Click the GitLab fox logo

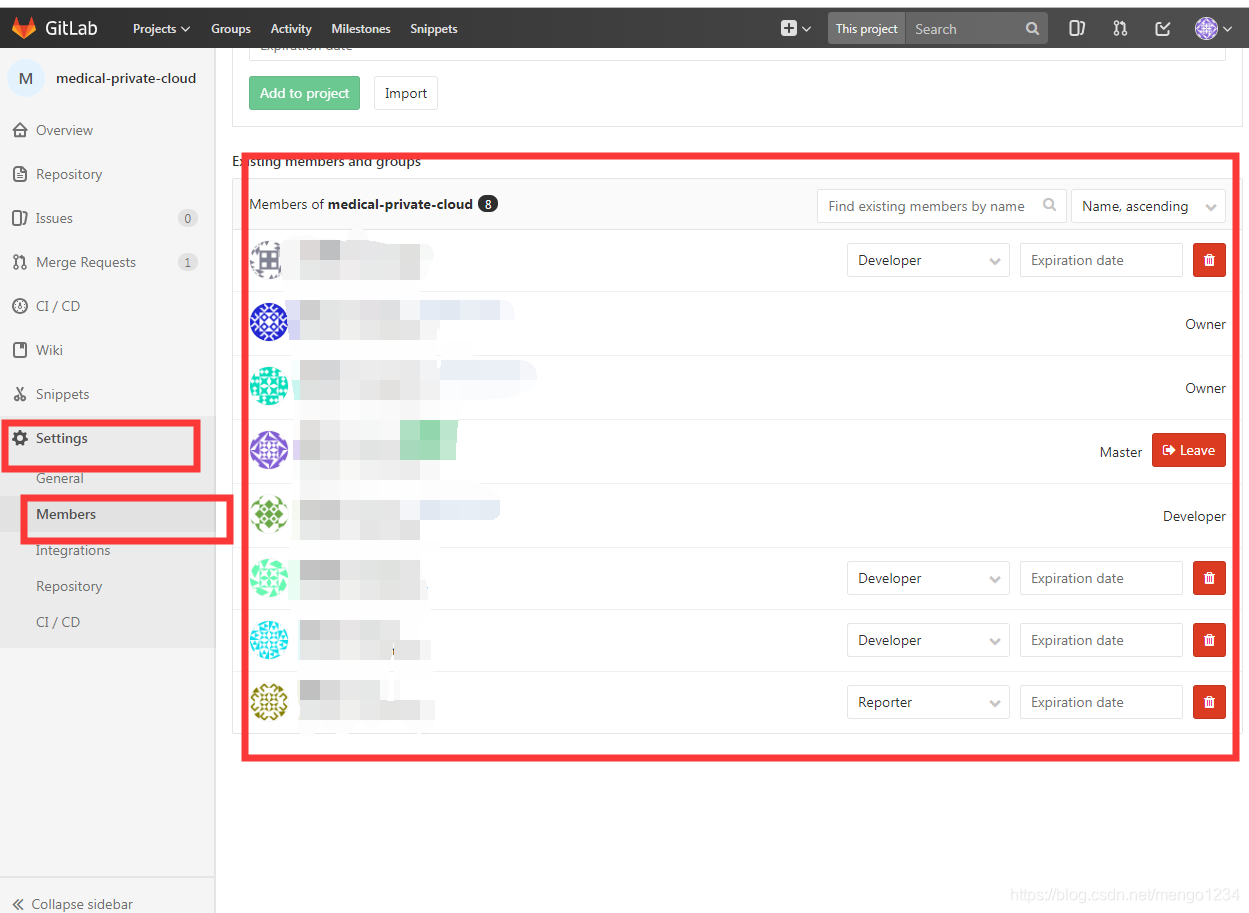point(24,27)
